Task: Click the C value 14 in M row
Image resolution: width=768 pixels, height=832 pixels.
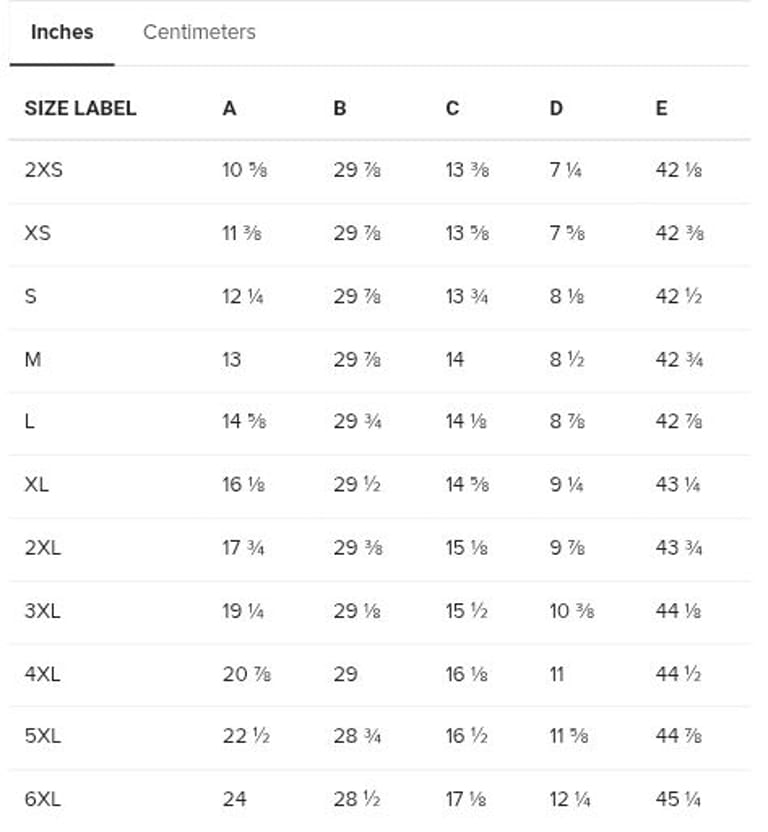Action: pos(455,359)
